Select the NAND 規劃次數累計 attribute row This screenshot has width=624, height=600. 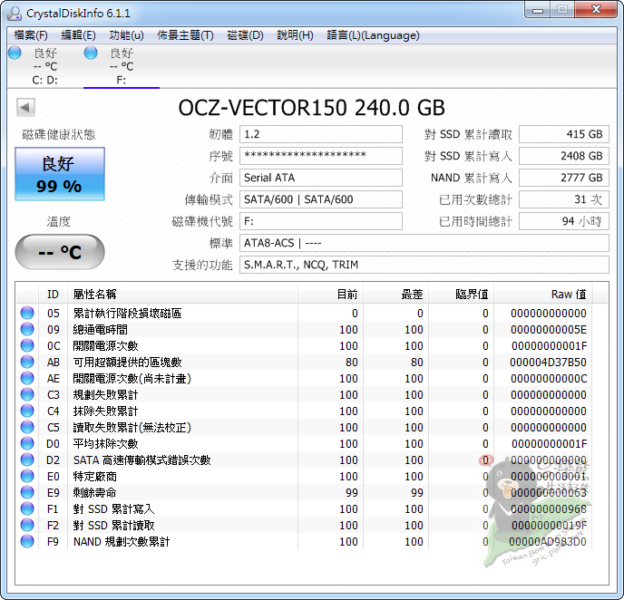pyautogui.click(x=304, y=542)
